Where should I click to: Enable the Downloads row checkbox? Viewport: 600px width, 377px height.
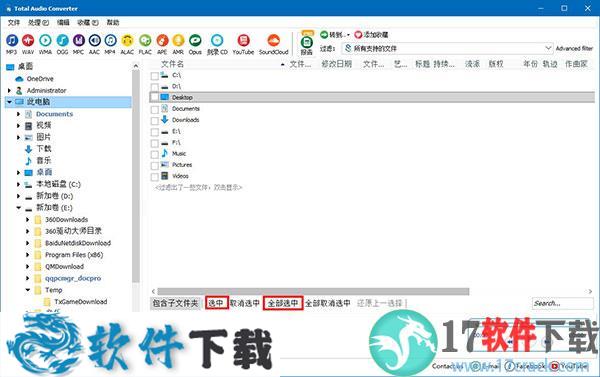(154, 121)
